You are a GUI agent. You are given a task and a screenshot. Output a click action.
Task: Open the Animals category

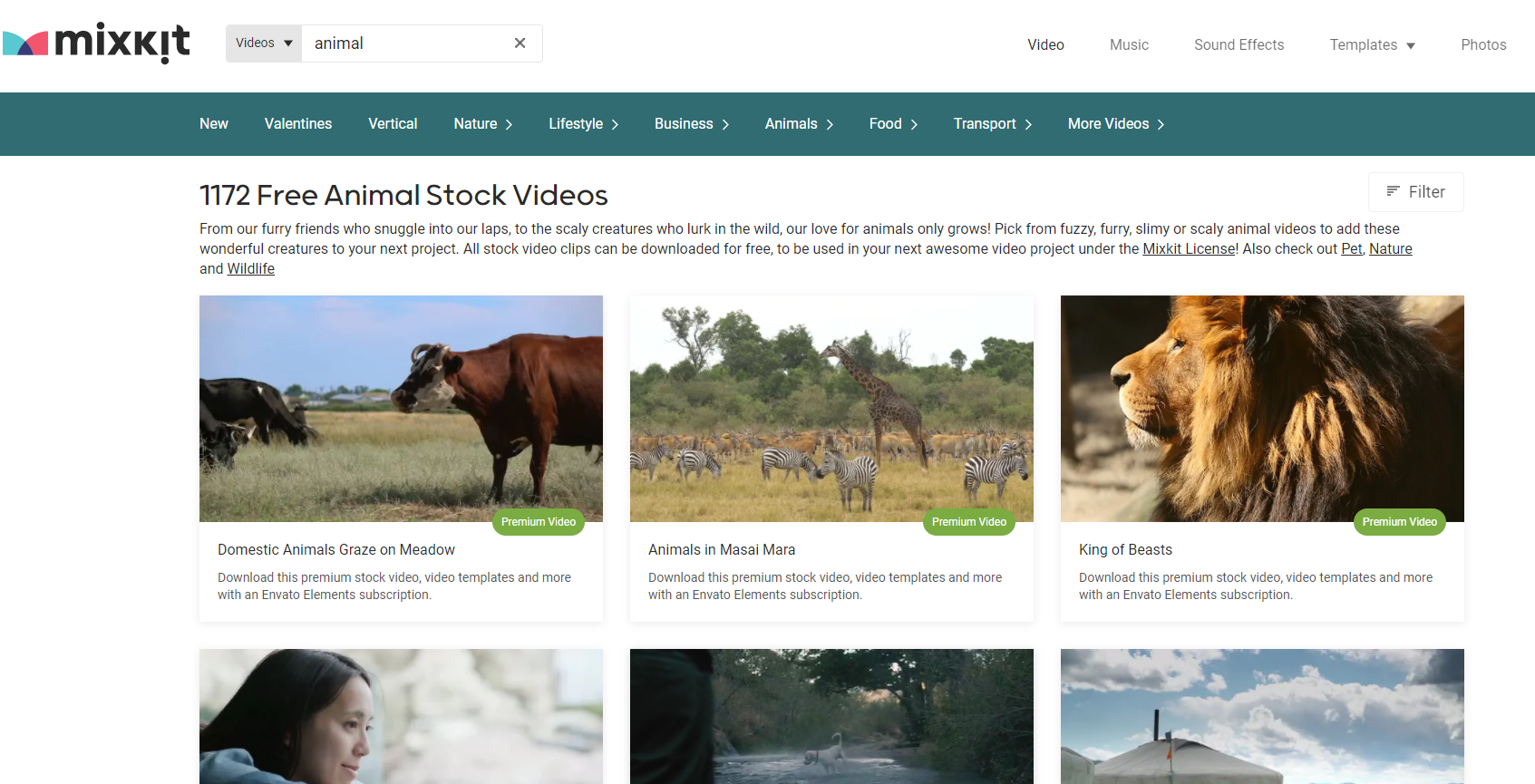tap(799, 124)
